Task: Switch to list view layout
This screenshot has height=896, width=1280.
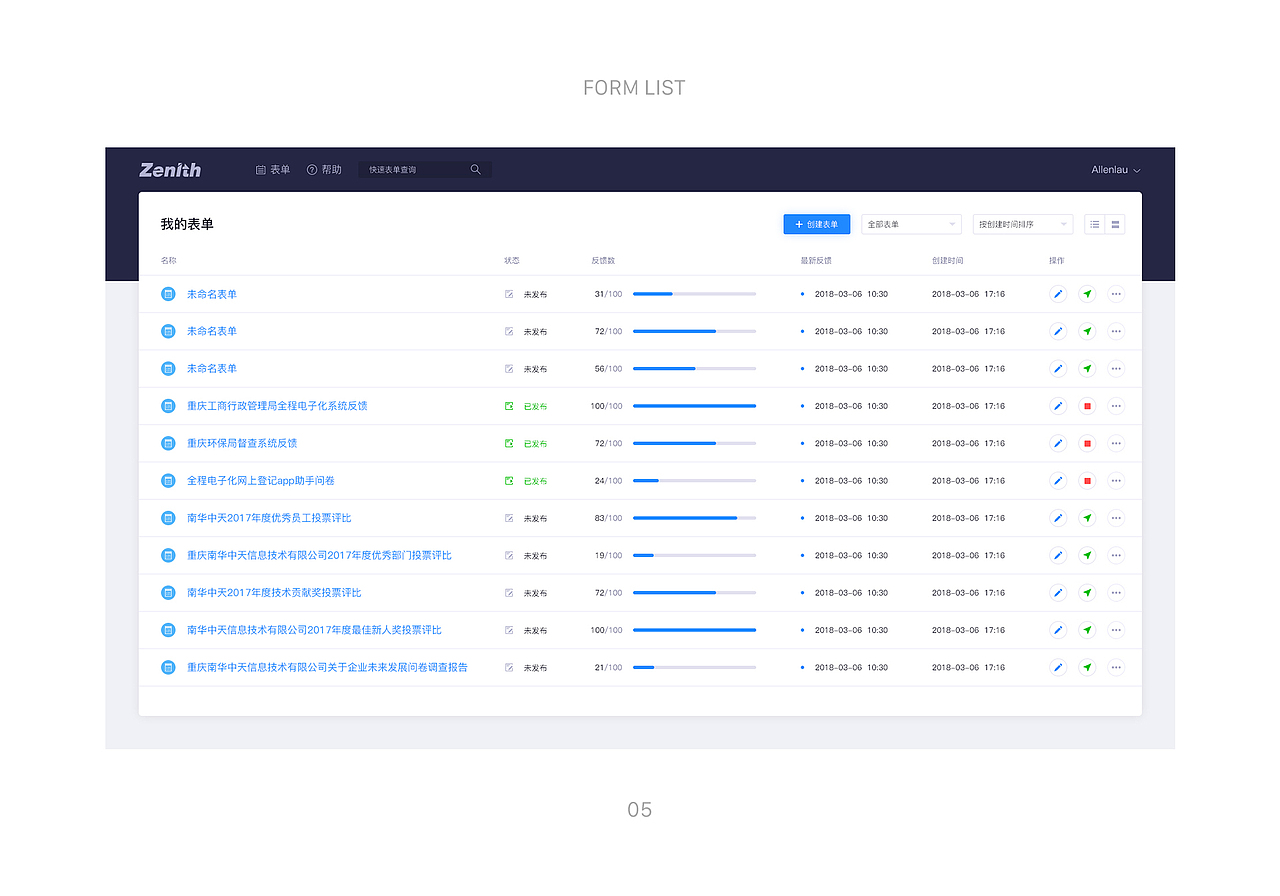Action: click(1095, 224)
